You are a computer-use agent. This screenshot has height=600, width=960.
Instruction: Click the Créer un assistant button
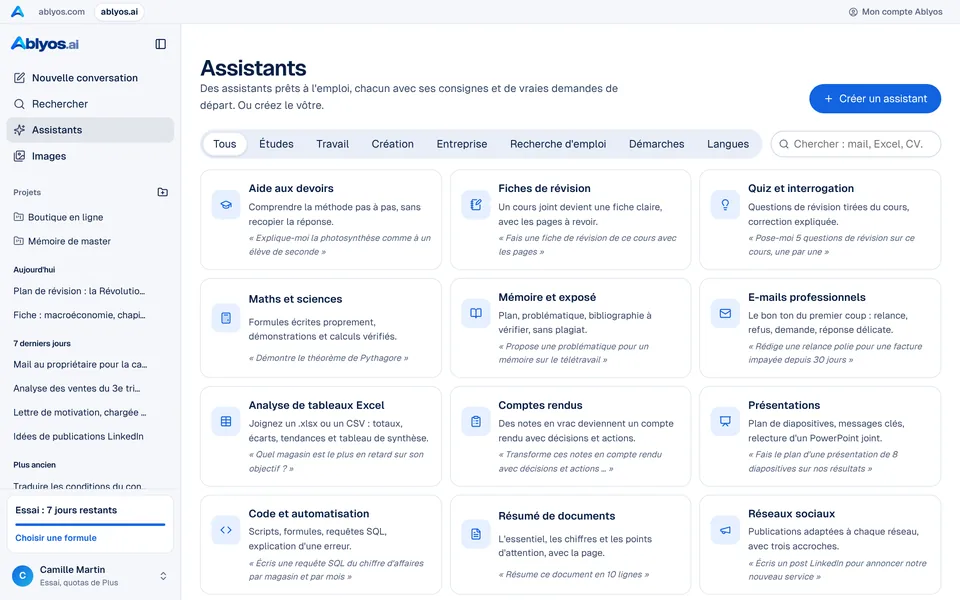point(875,99)
